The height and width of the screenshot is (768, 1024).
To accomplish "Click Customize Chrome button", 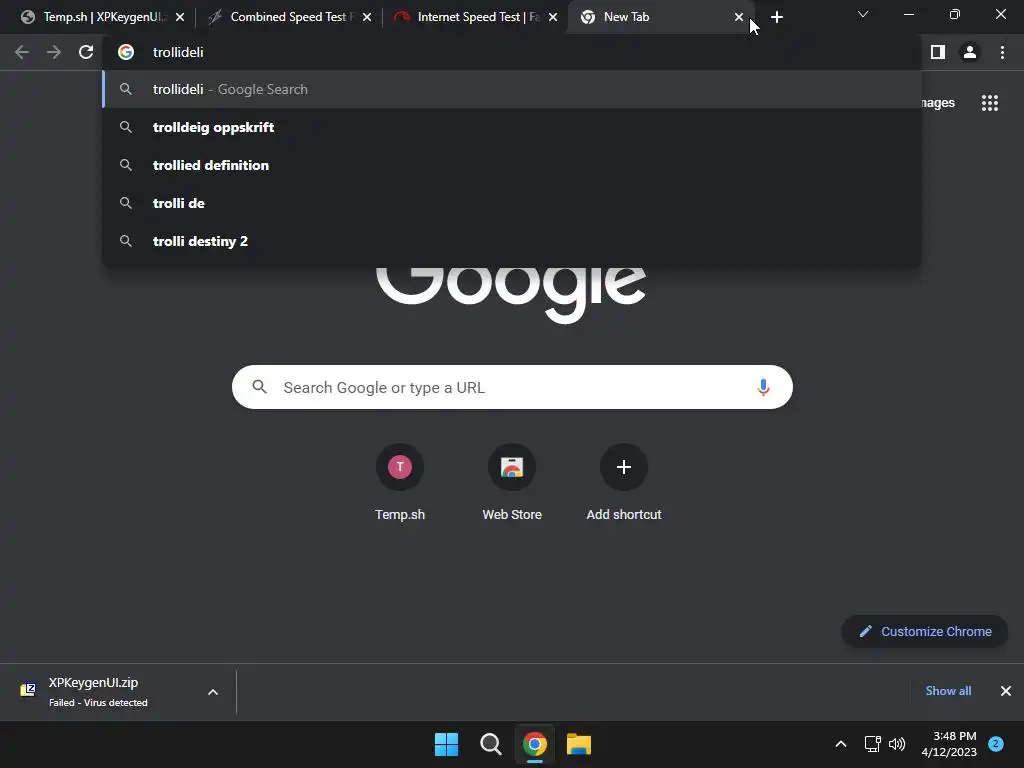I will tap(925, 632).
